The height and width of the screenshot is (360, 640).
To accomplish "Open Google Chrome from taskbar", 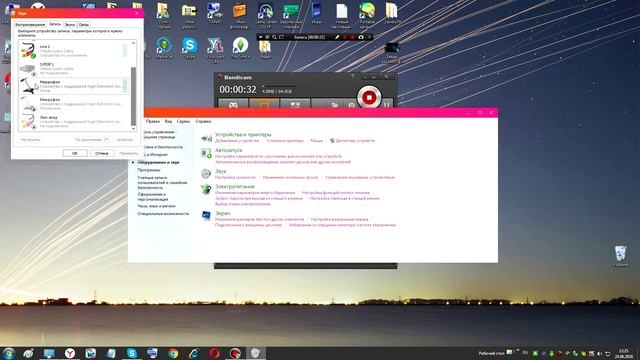I will point(173,353).
